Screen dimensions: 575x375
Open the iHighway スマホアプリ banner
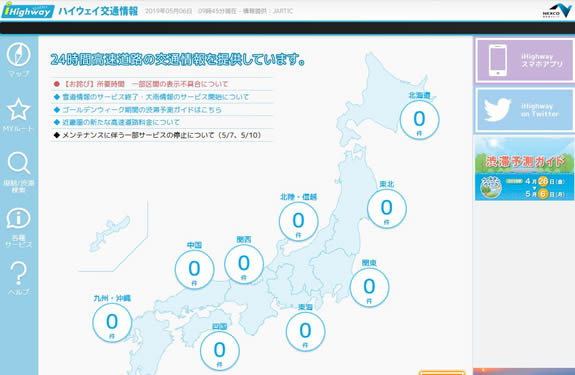[524, 60]
